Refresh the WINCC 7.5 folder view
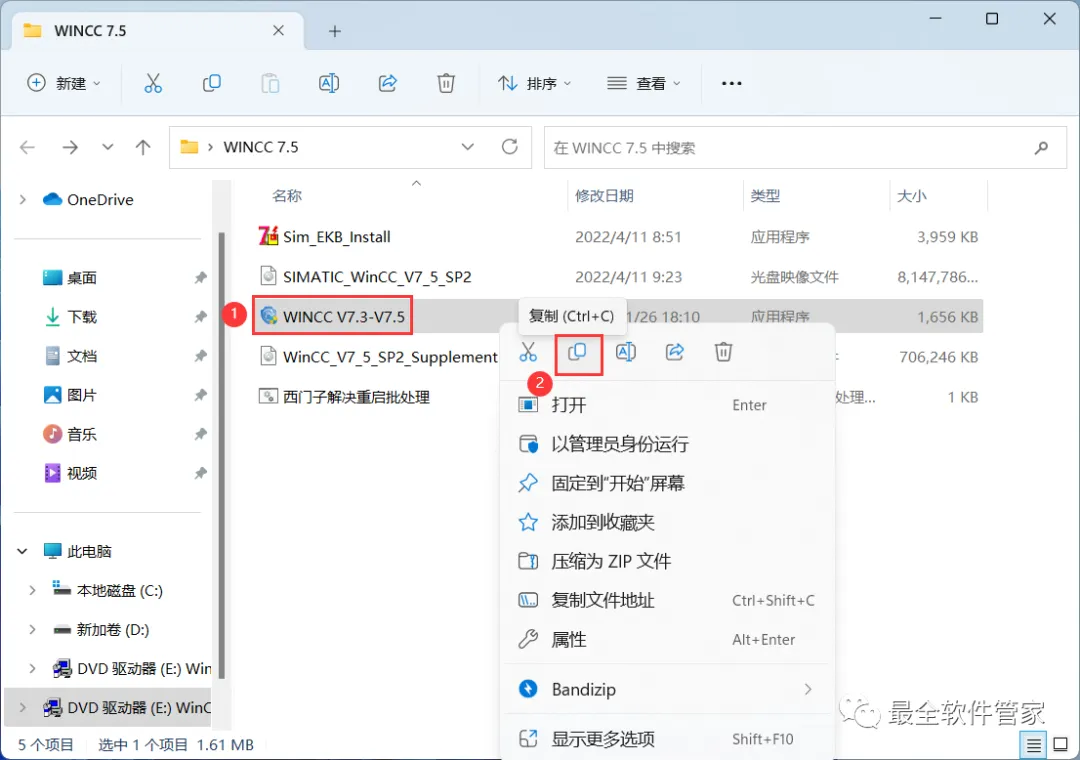This screenshot has height=760, width=1080. (x=509, y=147)
